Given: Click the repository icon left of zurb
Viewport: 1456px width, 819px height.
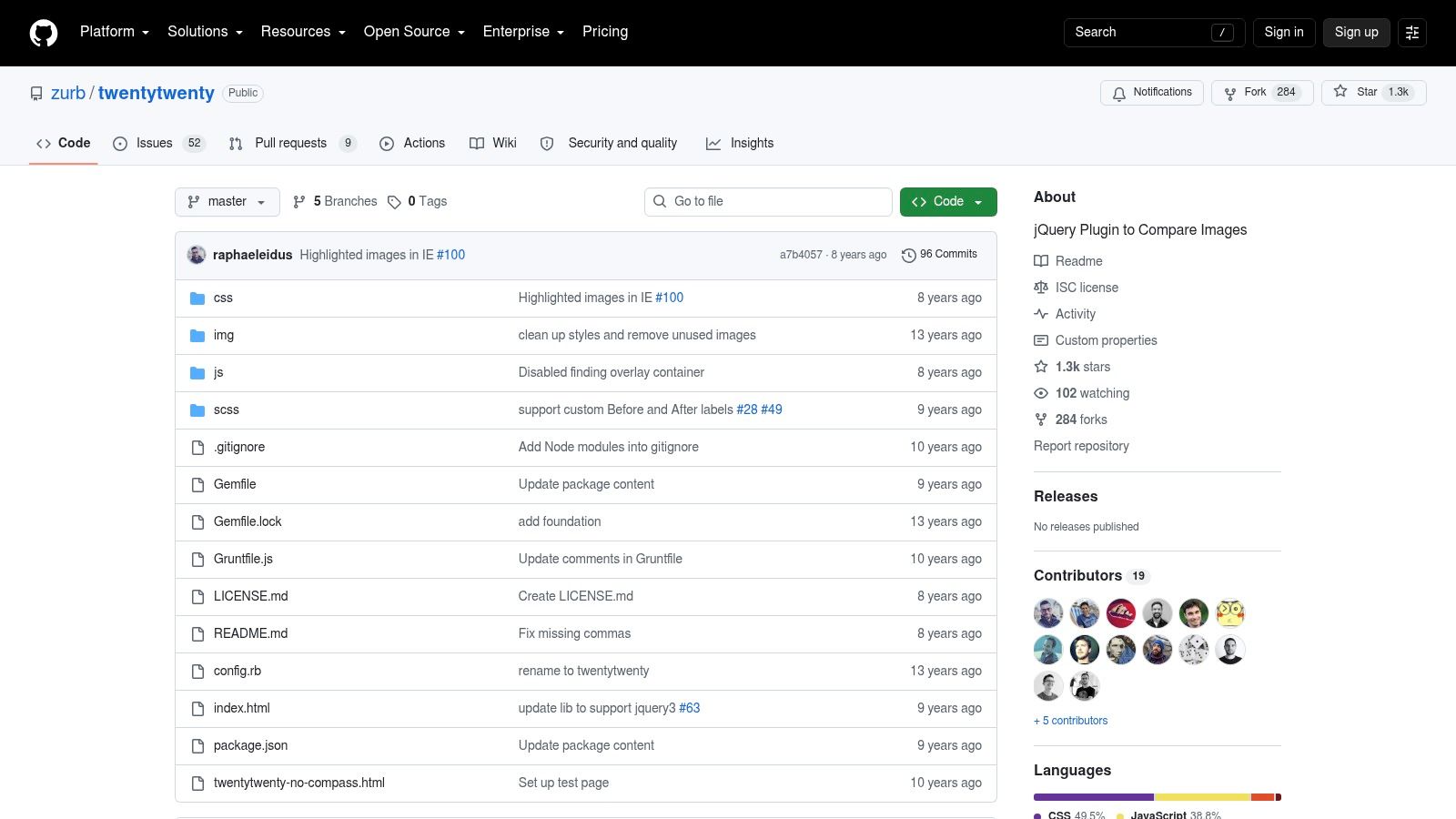Looking at the screenshot, I should click(x=36, y=94).
